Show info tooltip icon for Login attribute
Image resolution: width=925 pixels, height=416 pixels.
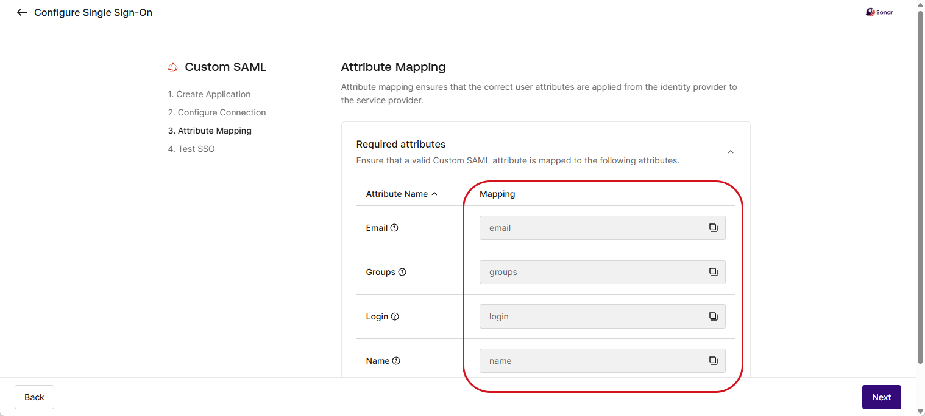click(395, 316)
